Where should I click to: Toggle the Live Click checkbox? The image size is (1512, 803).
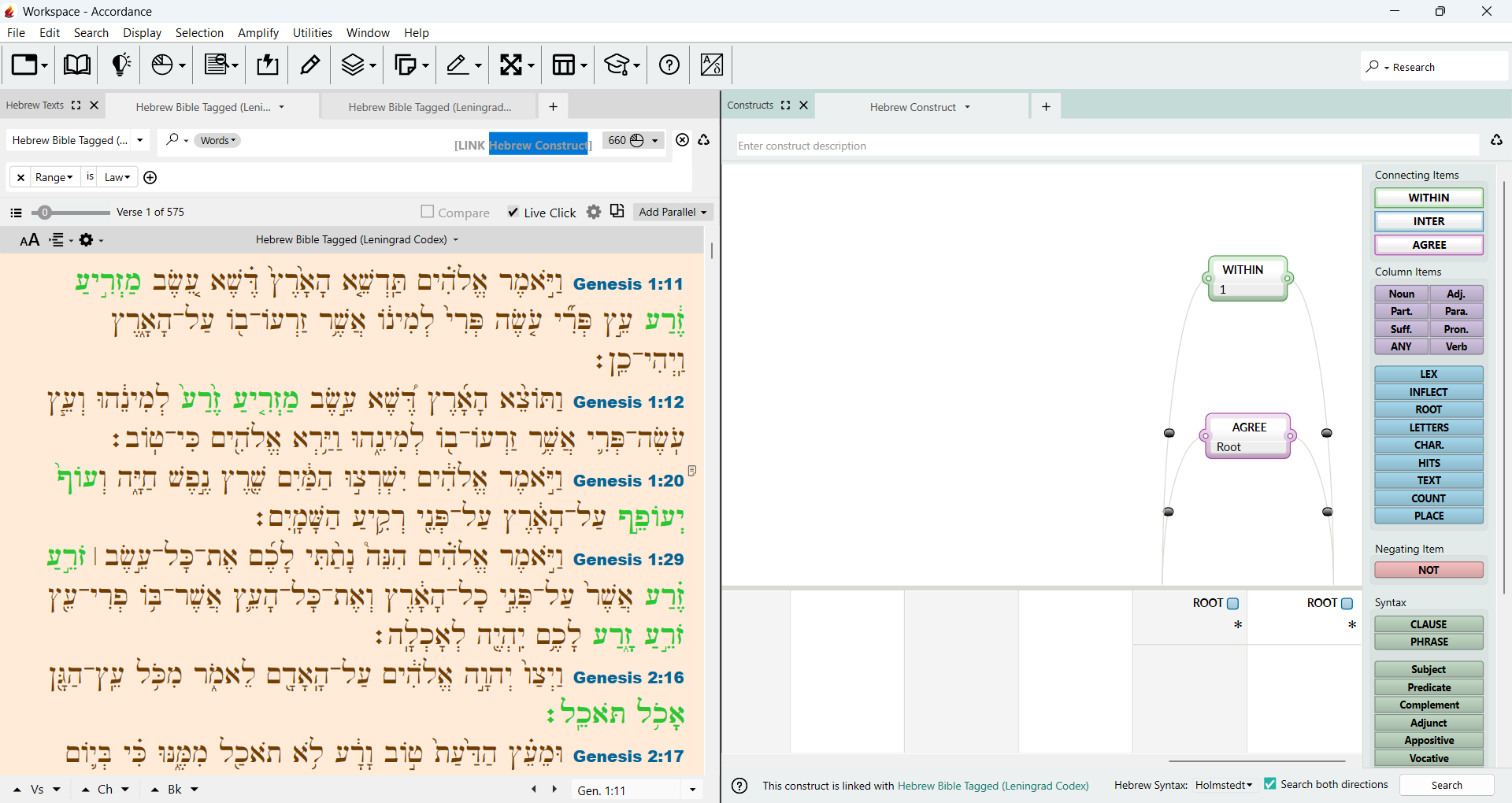pos(513,212)
